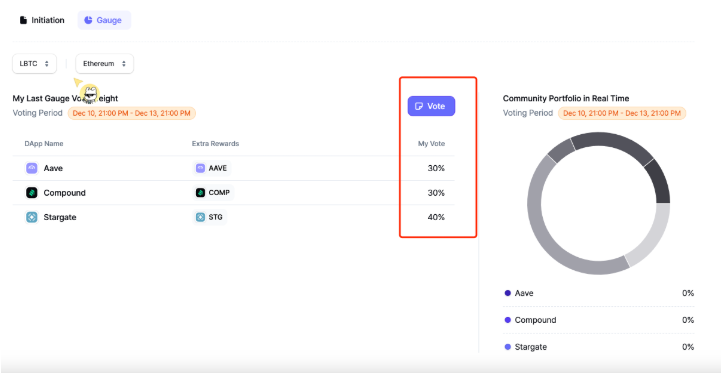Click the darkest segment of donut chart

click(659, 184)
